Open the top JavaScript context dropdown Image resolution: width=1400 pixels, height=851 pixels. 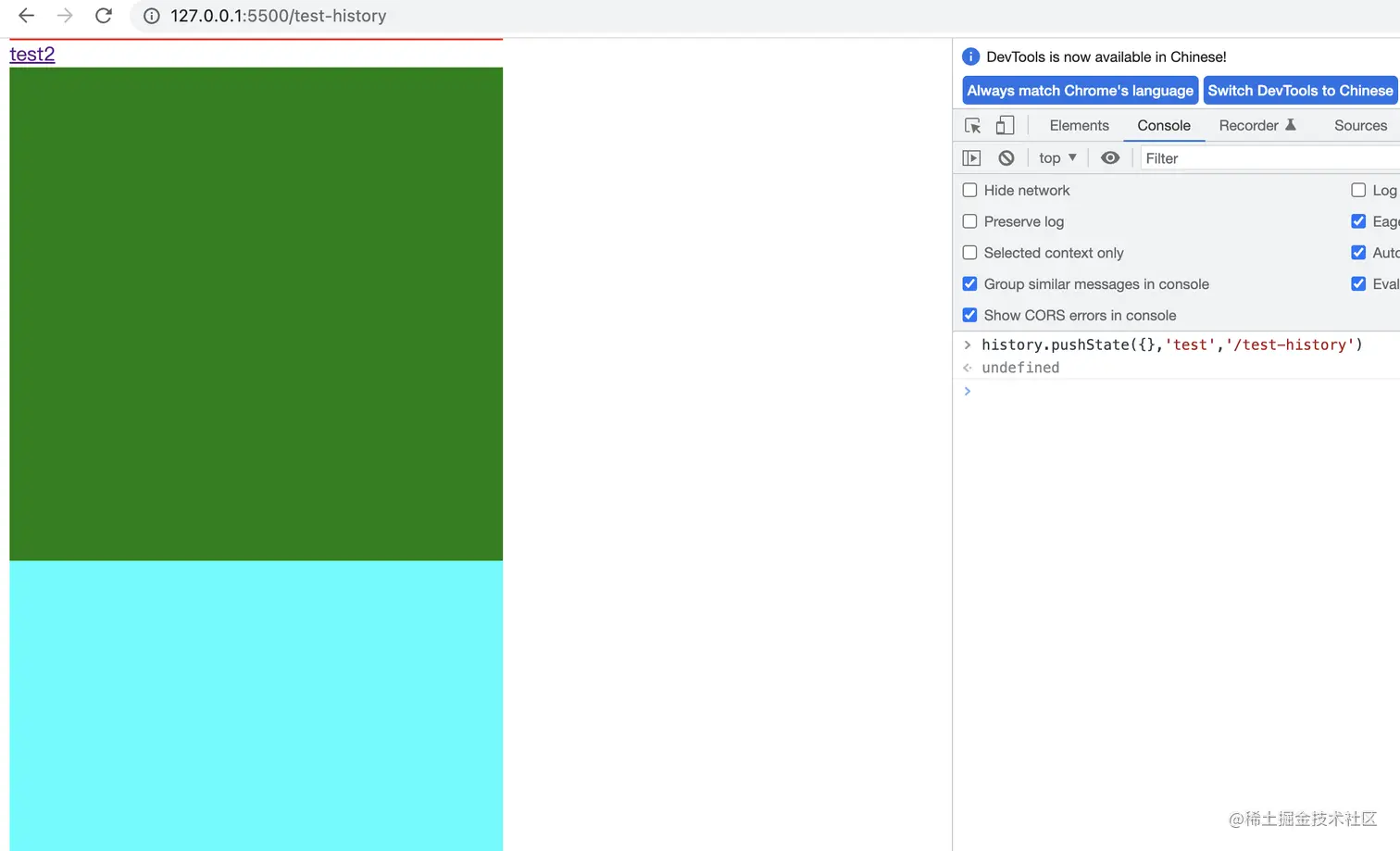click(1057, 158)
